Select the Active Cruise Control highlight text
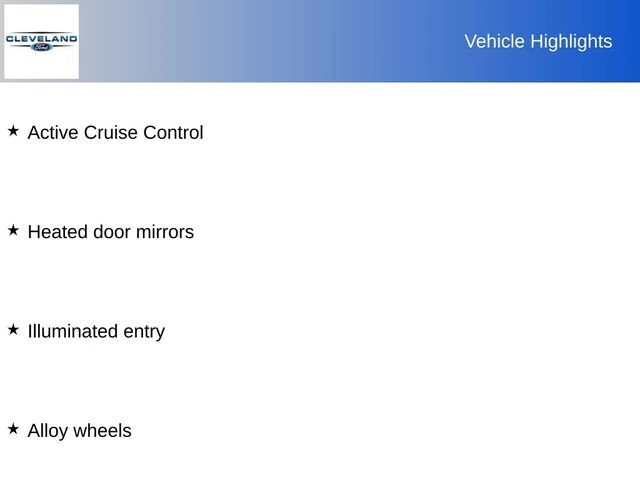The image size is (640, 480). pos(115,132)
